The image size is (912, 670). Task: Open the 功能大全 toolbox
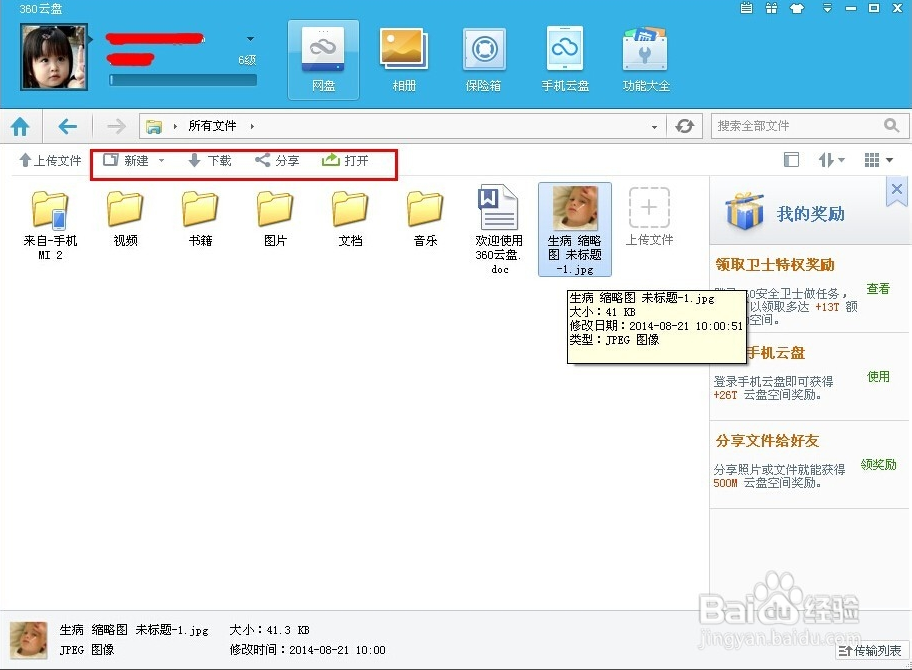tap(646, 60)
